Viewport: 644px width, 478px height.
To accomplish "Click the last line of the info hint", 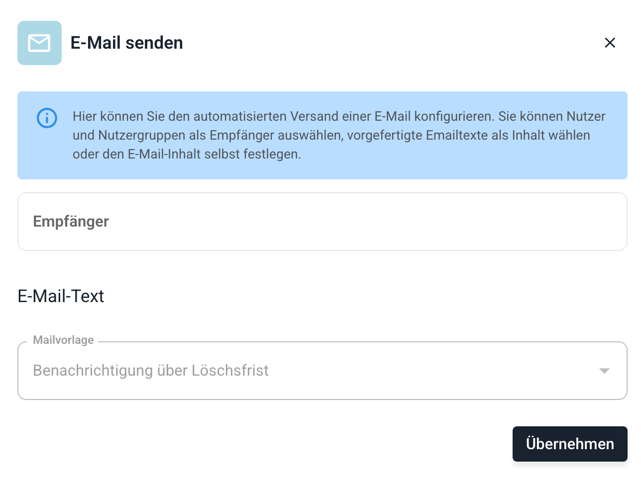I will (x=186, y=154).
